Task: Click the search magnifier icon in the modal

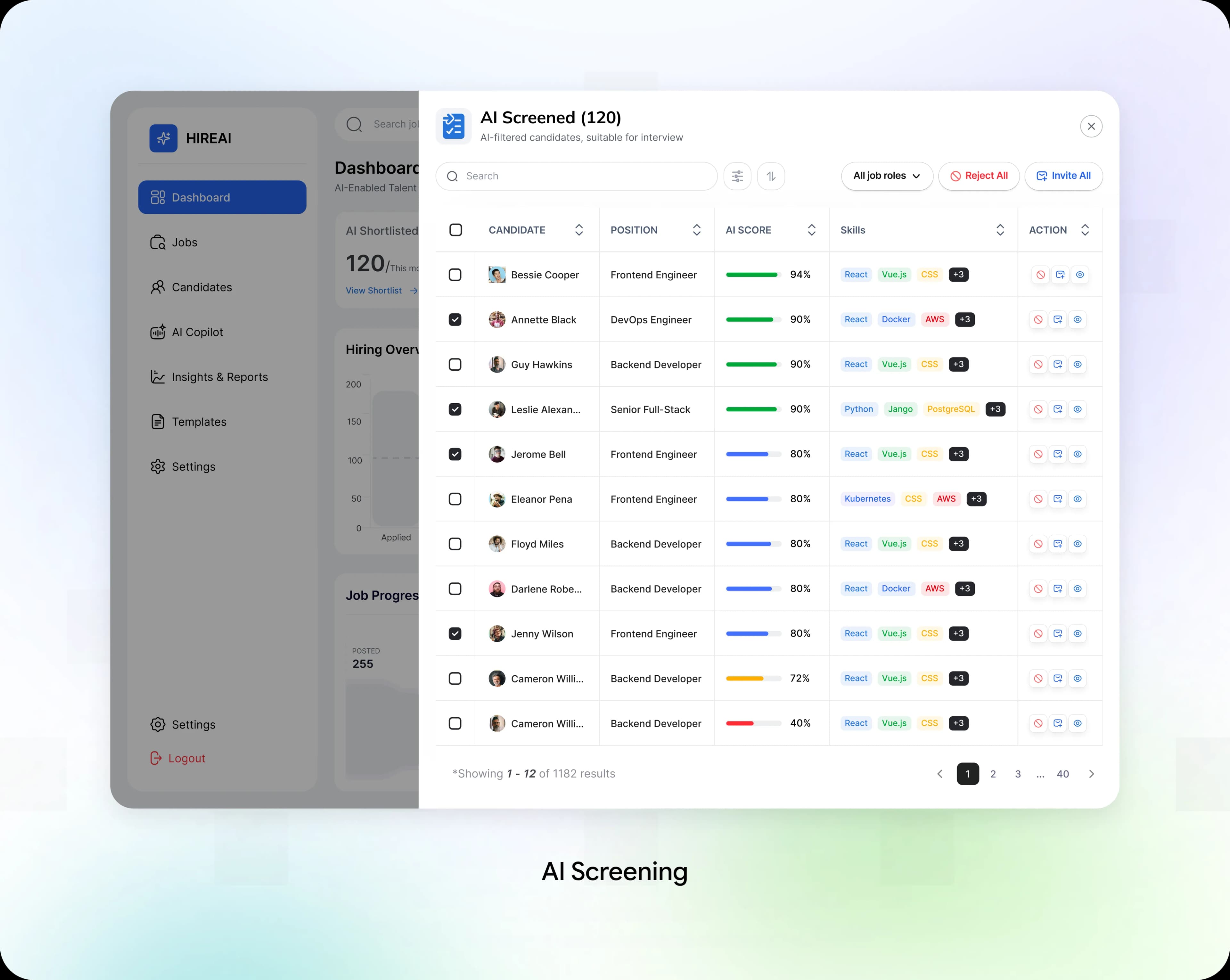Action: click(452, 176)
